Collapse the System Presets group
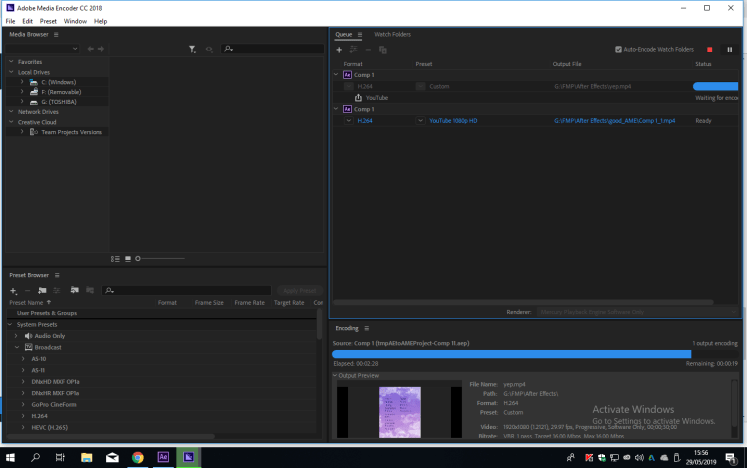This screenshot has width=747, height=468. tap(10, 325)
